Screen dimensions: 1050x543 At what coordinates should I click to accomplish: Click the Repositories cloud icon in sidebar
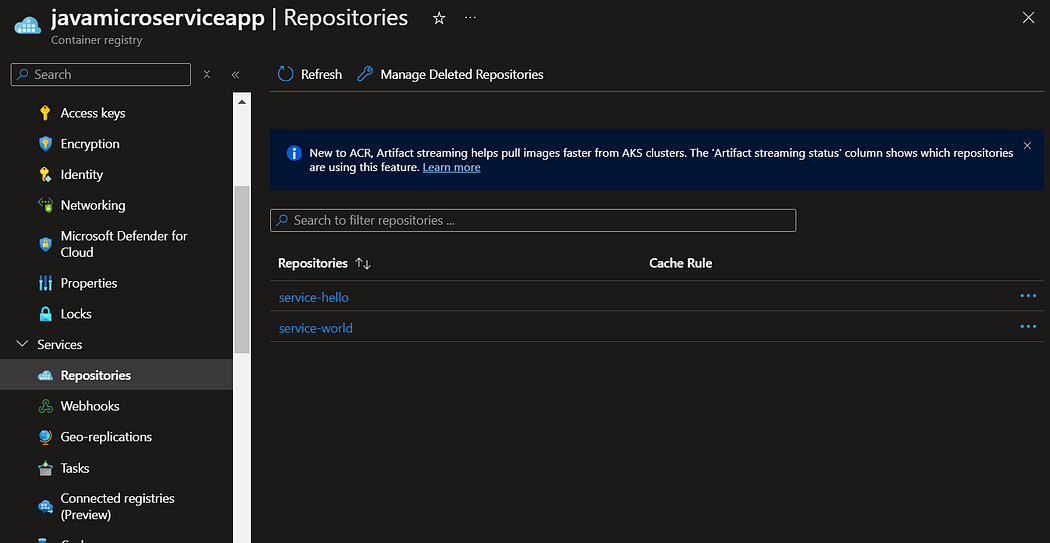tap(45, 376)
